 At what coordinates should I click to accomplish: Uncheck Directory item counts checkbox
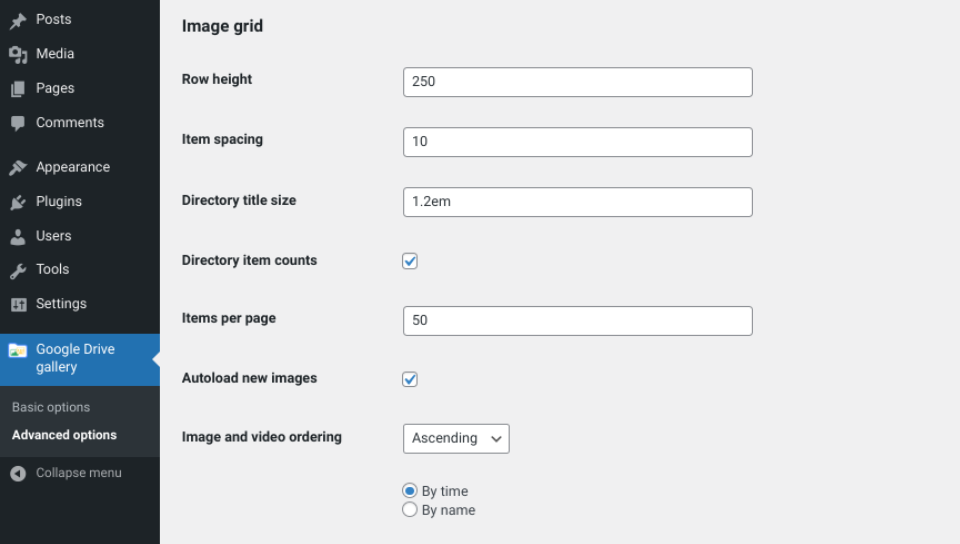tap(410, 261)
